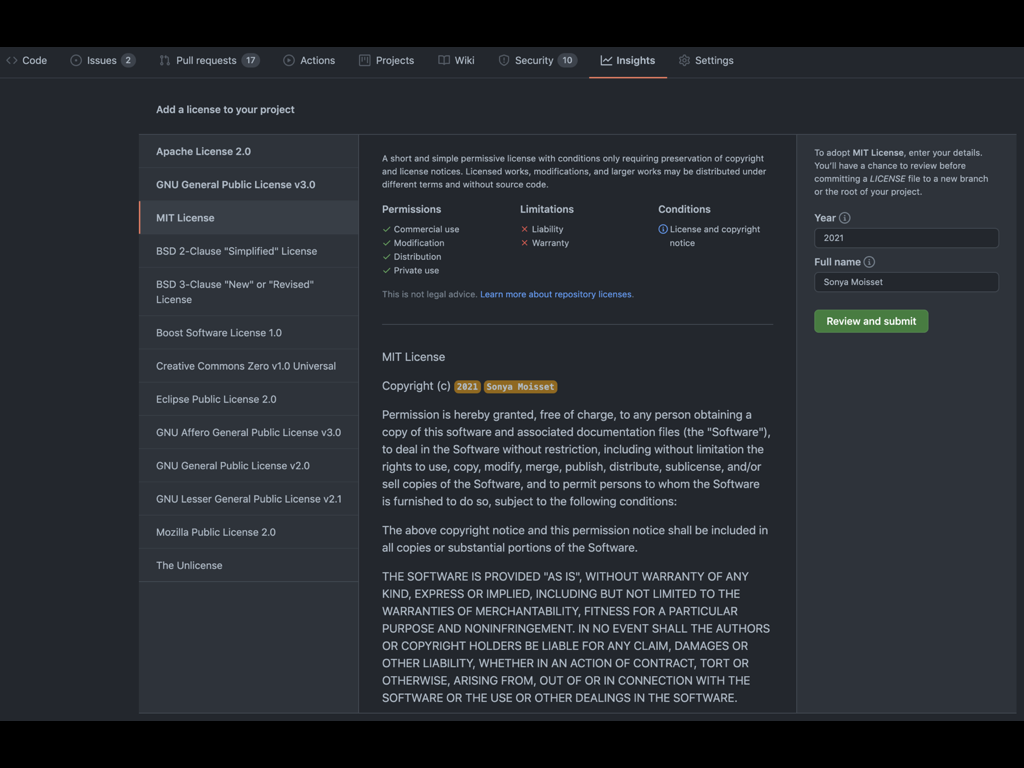Pick GNU Lesser General Public License v2.1
Image resolution: width=1024 pixels, height=768 pixels.
[x=249, y=499]
